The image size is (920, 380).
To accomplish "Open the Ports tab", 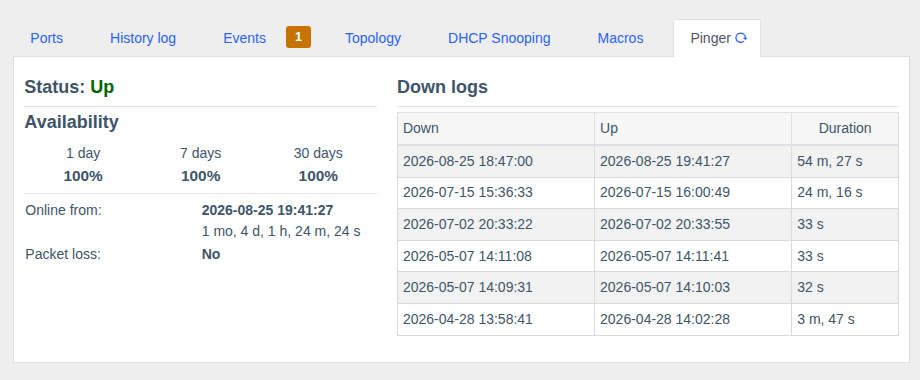I will [47, 38].
